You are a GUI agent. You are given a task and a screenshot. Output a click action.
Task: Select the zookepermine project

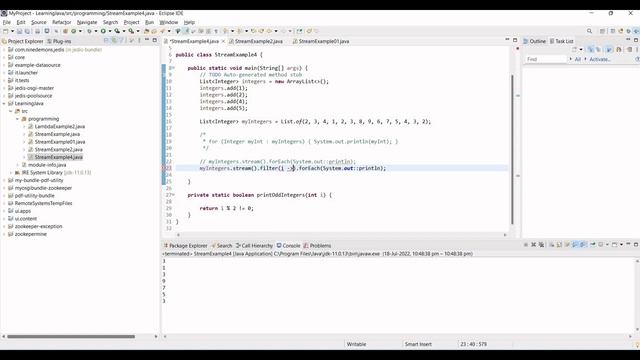31,234
